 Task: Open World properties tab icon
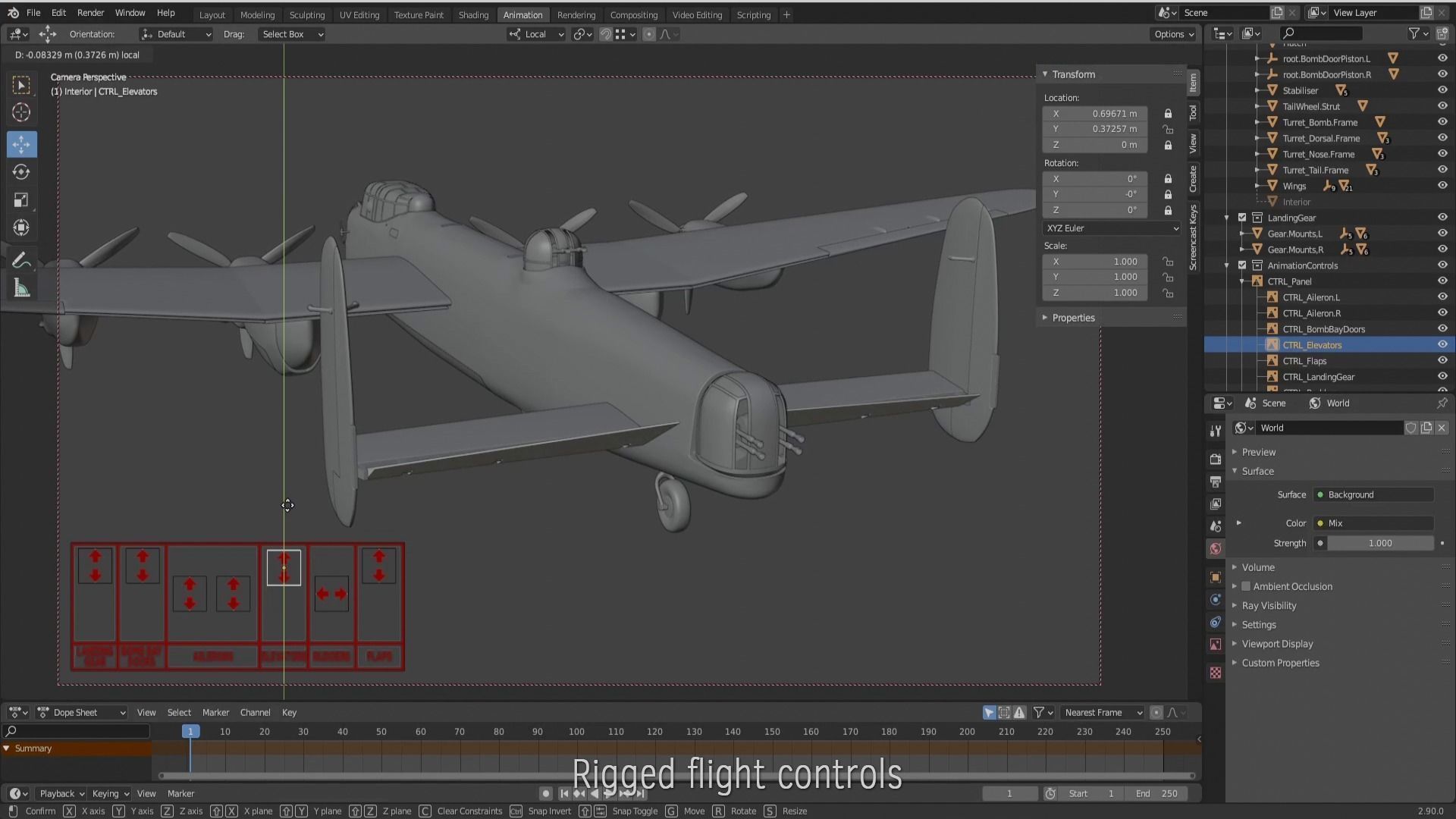coord(1216,548)
